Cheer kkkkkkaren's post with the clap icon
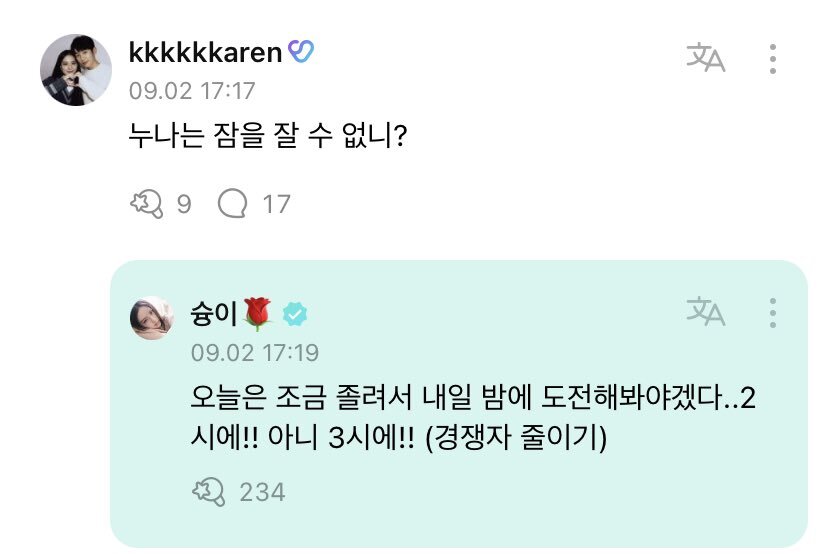 [x=146, y=204]
